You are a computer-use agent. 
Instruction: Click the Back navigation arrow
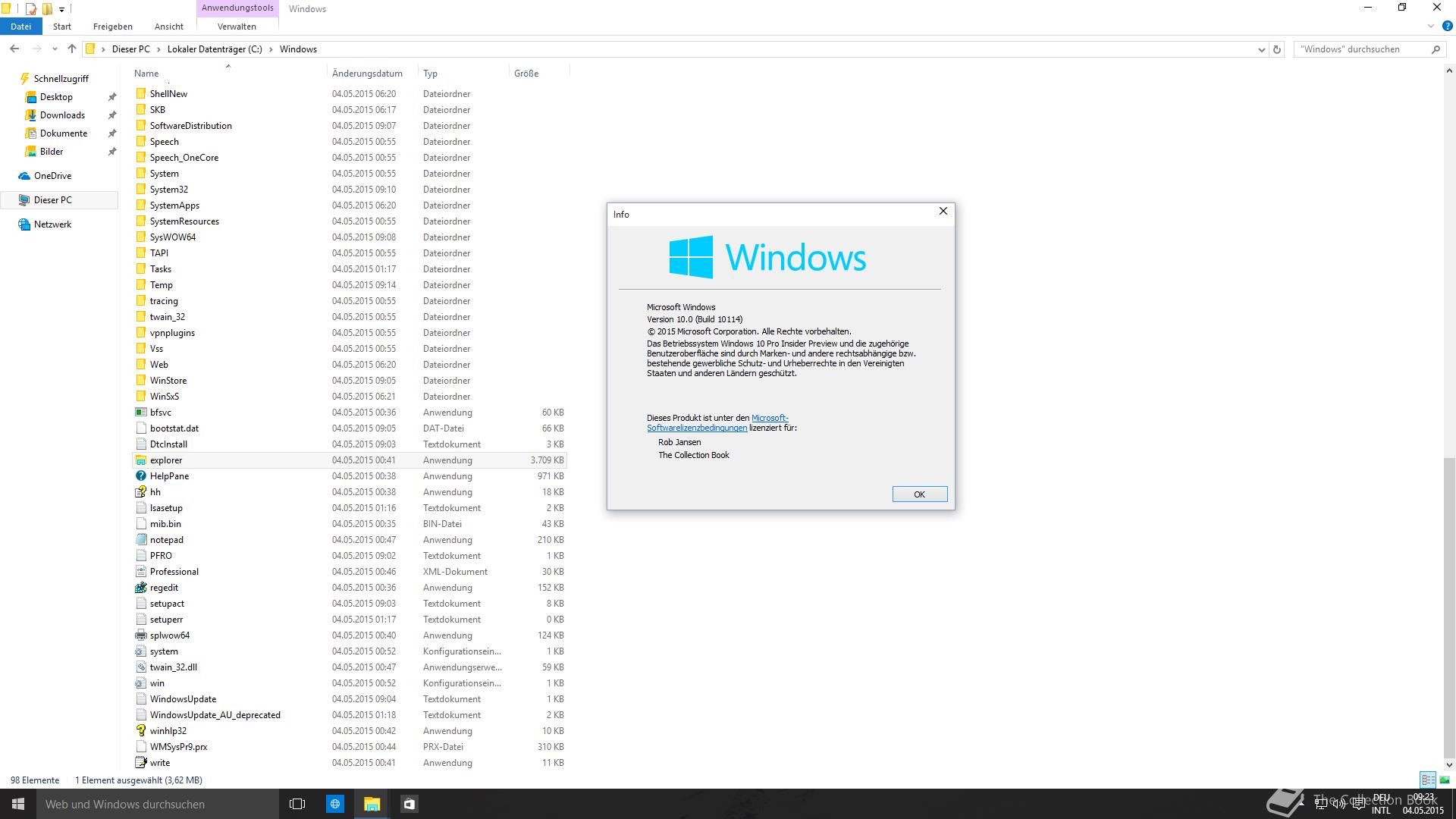tap(14, 49)
